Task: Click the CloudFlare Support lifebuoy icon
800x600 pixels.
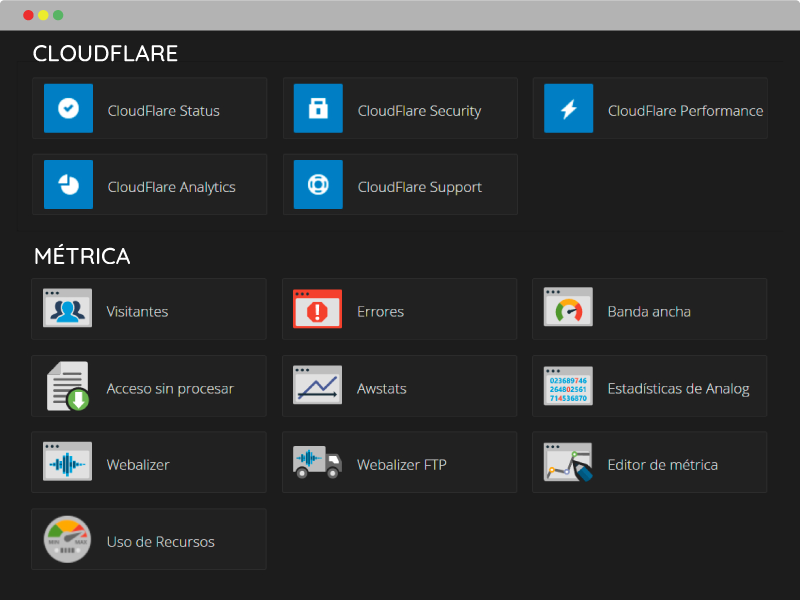Action: pos(318,184)
